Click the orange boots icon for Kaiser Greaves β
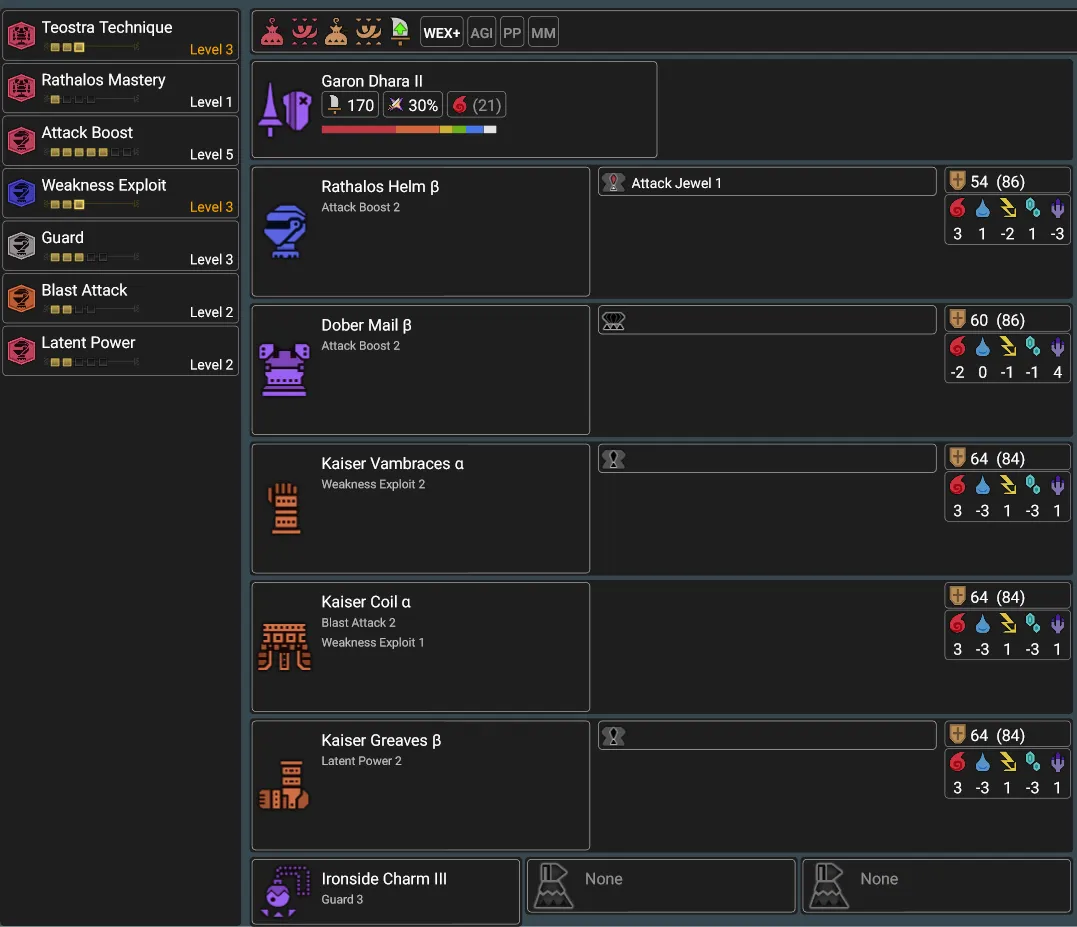Screen dimensions: 1077x927 (284, 786)
